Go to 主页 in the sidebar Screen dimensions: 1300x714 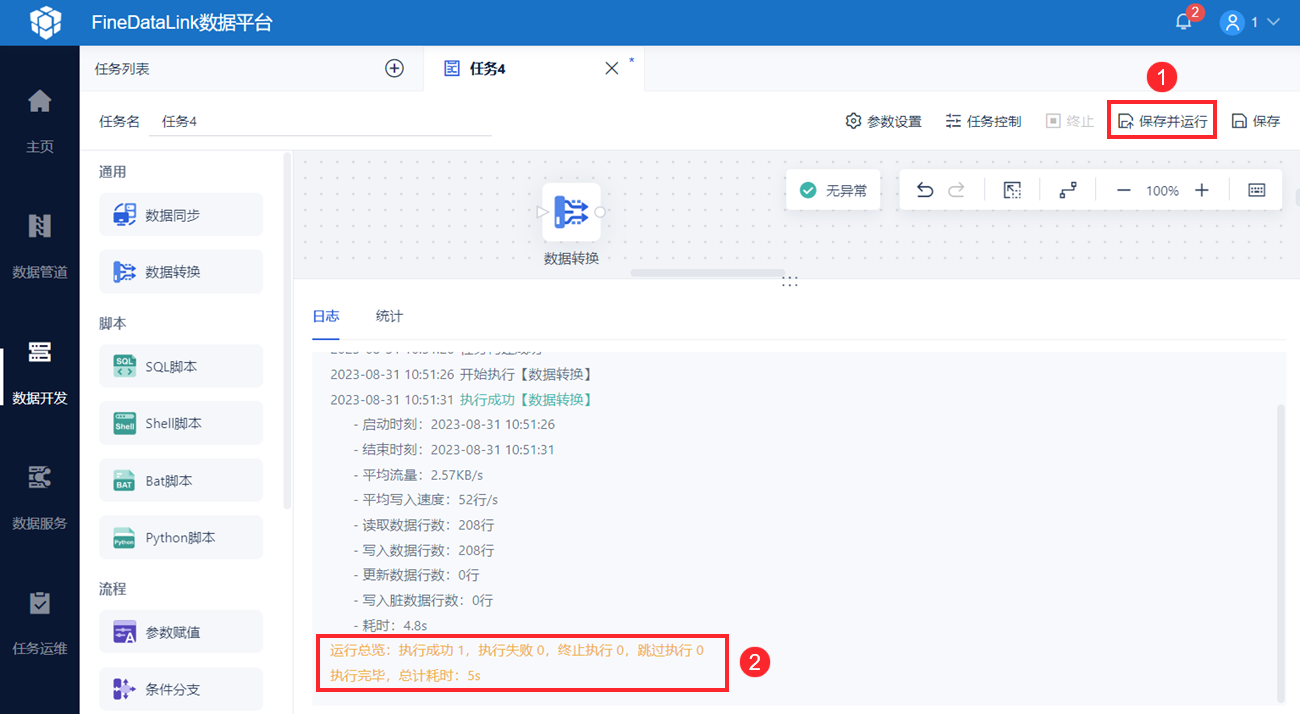click(40, 121)
